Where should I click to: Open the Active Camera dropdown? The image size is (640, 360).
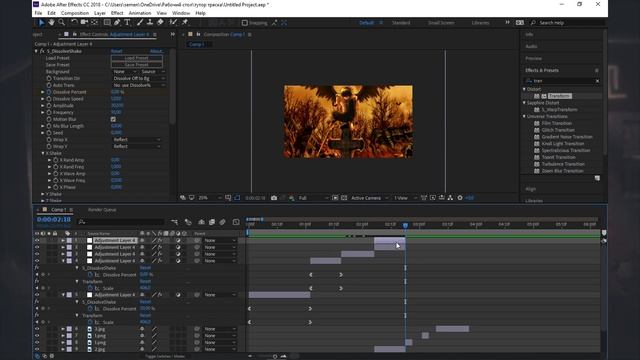click(369, 198)
